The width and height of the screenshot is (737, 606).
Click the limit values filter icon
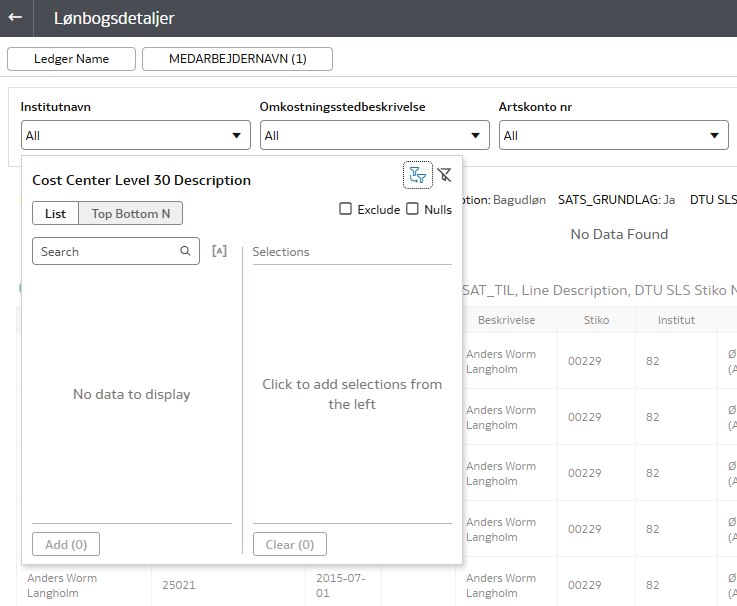[x=417, y=175]
